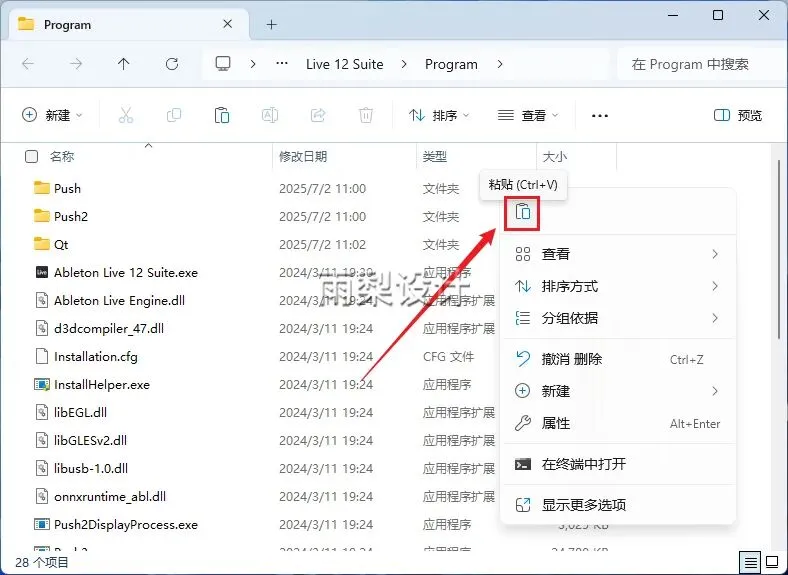Click the InstallHelper.exe file icon
This screenshot has height=575, width=788.
(x=42, y=385)
